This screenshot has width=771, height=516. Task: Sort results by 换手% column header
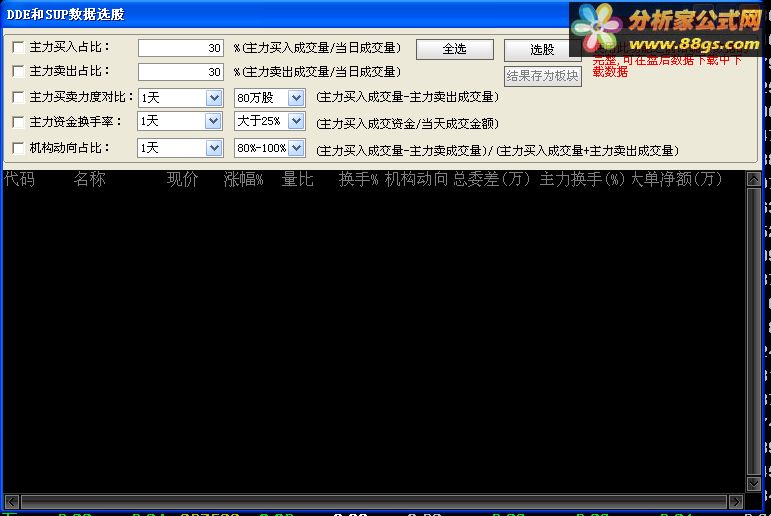[x=358, y=179]
